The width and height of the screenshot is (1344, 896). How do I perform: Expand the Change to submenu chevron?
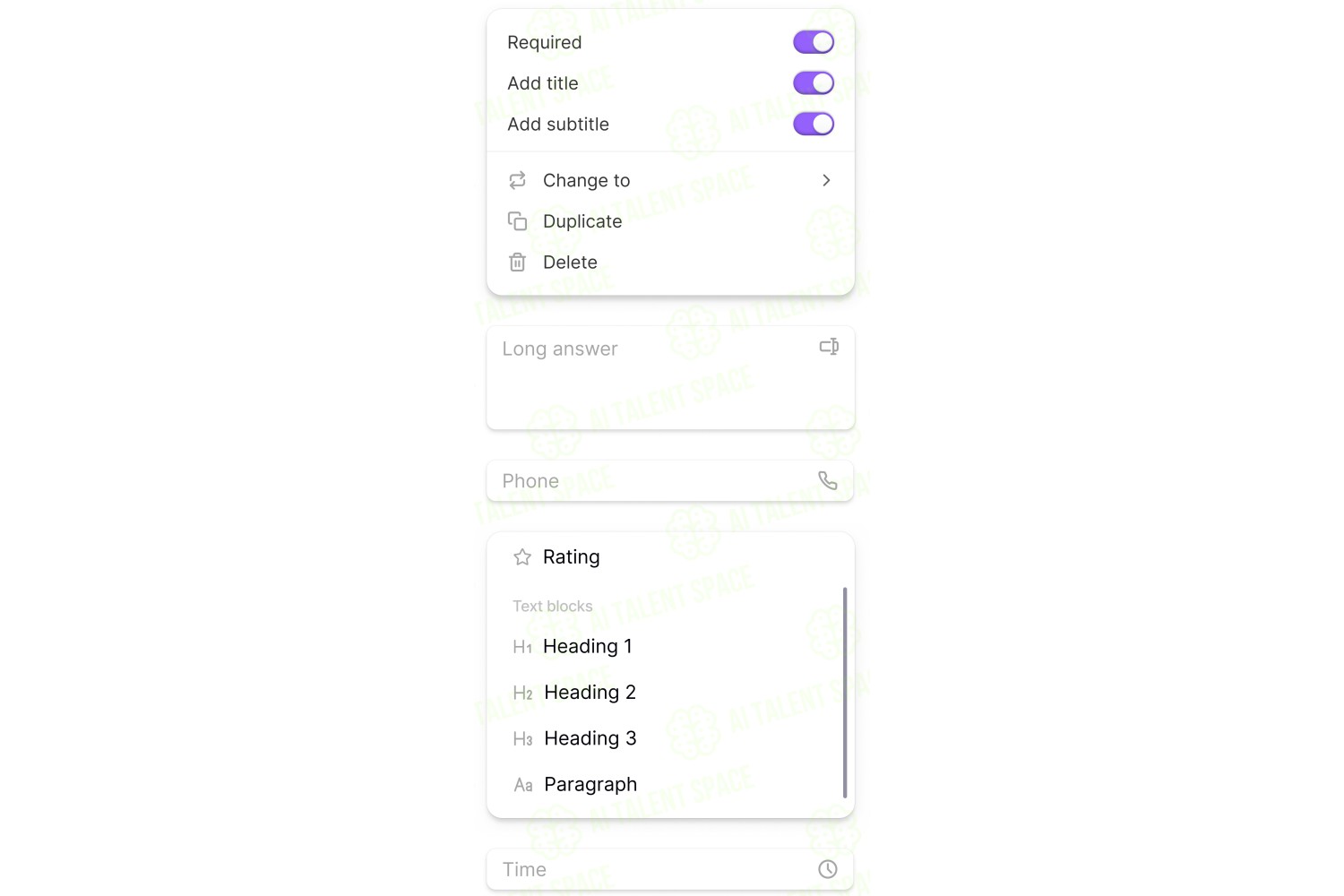click(x=826, y=180)
